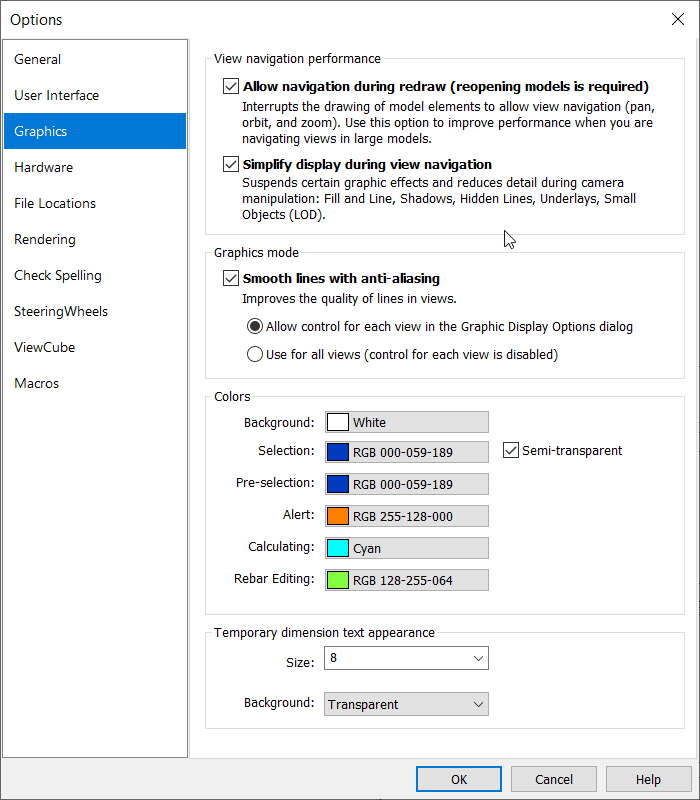Screen dimensions: 700x800
Task: Change the Colors Background White swatch
Action: pyautogui.click(x=407, y=422)
